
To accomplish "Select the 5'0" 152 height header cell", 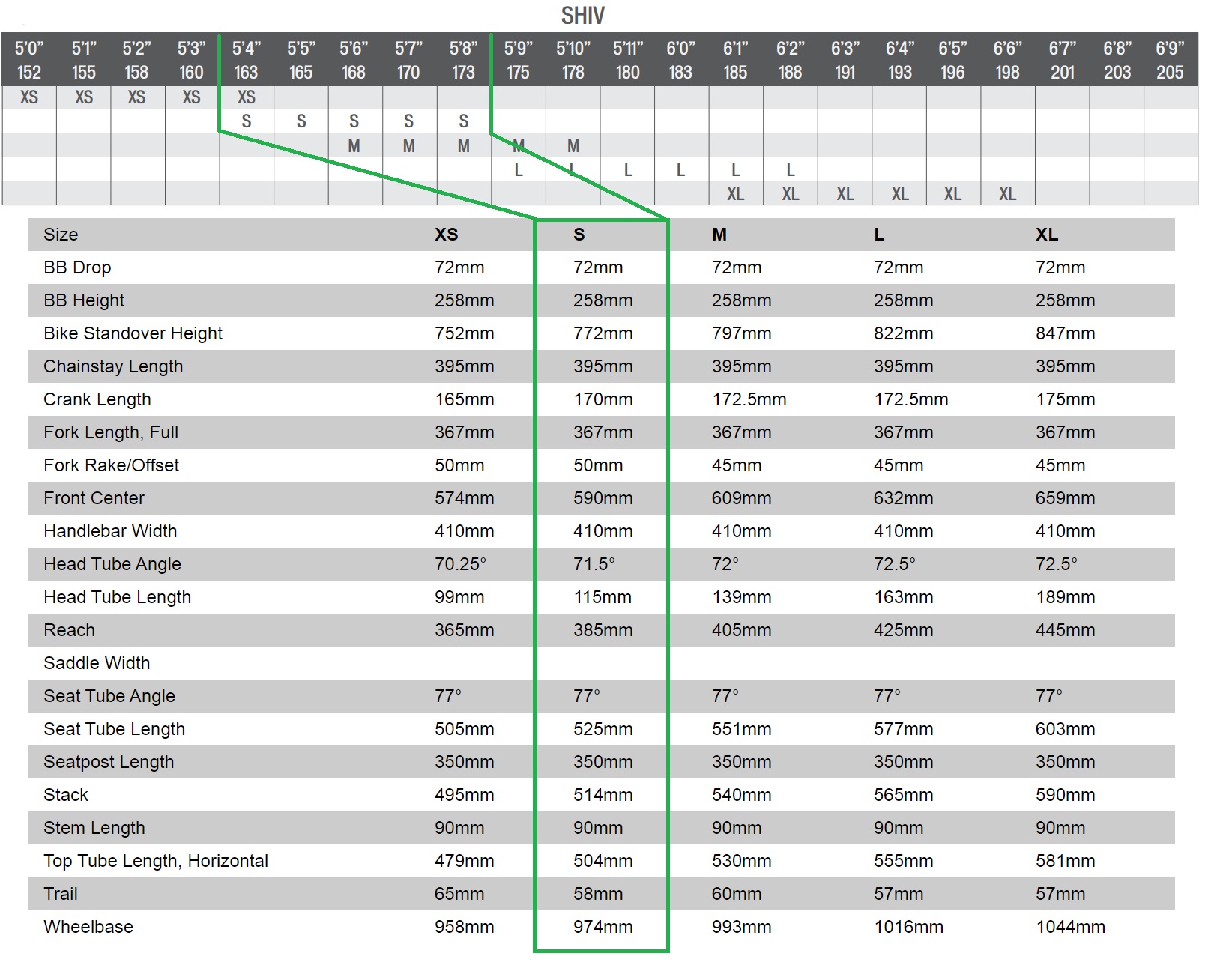I will [x=29, y=60].
